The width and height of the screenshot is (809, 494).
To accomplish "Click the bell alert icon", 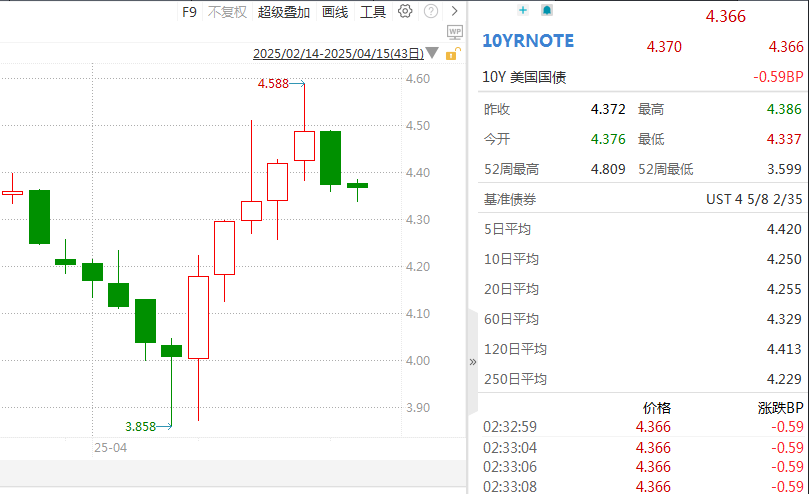I will point(546,10).
